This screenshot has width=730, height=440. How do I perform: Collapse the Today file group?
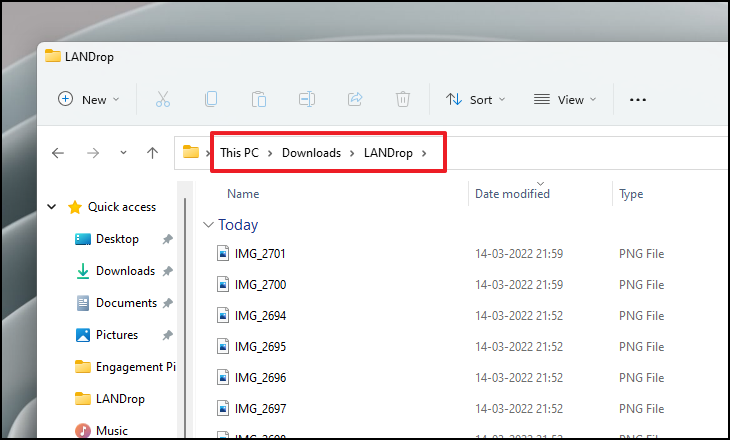[208, 225]
